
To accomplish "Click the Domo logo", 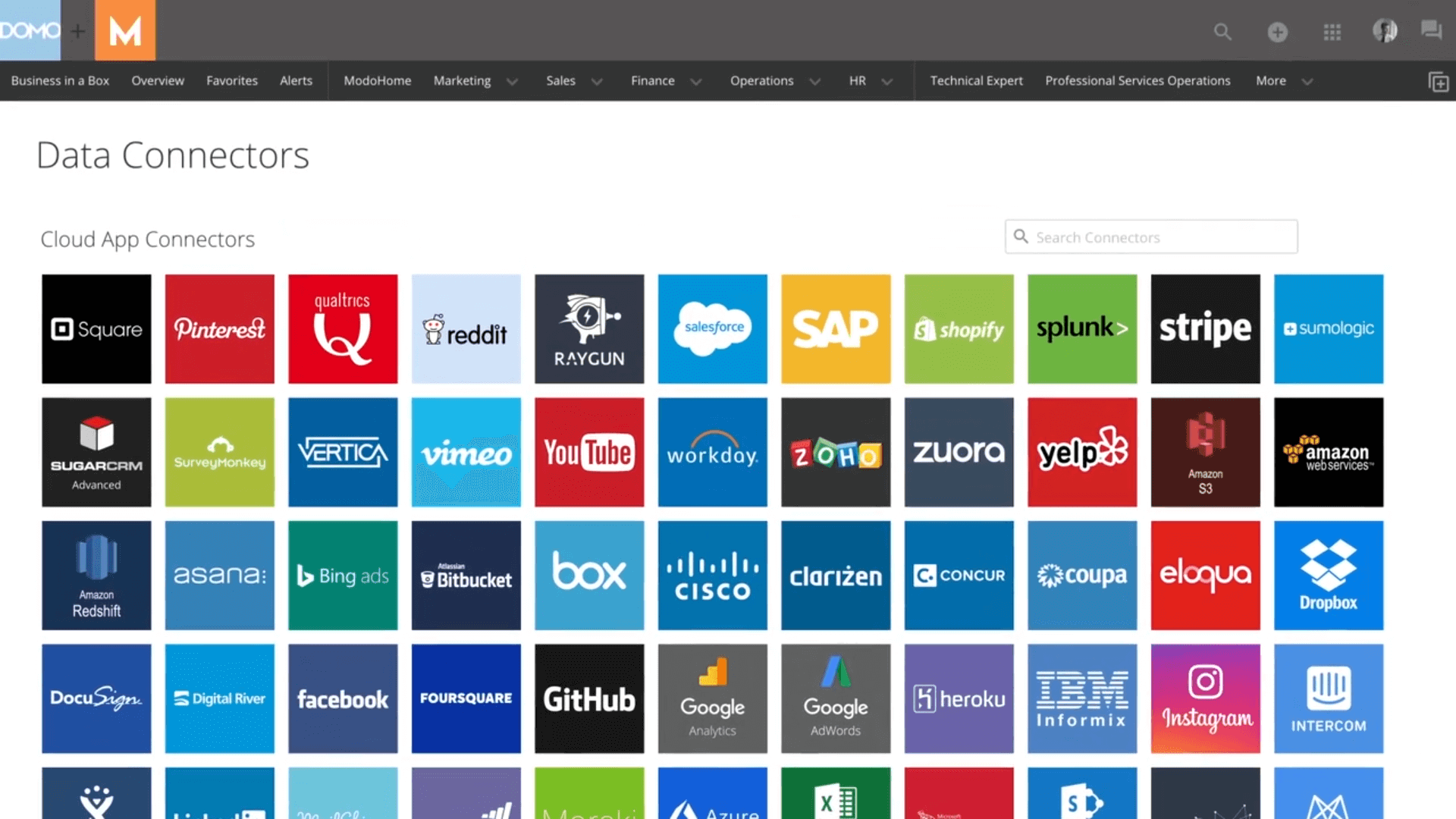I will (x=30, y=30).
